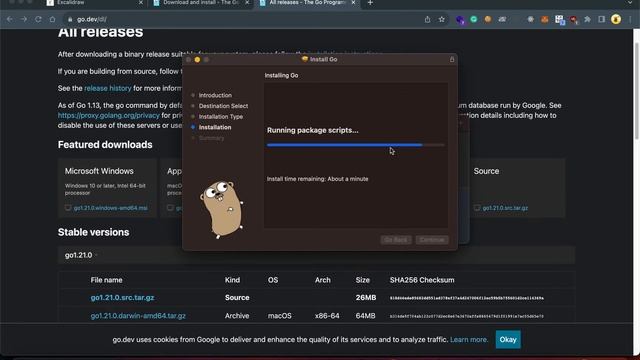Click the 64MB size cell
This screenshot has height=360, width=640.
pyautogui.click(x=365, y=316)
